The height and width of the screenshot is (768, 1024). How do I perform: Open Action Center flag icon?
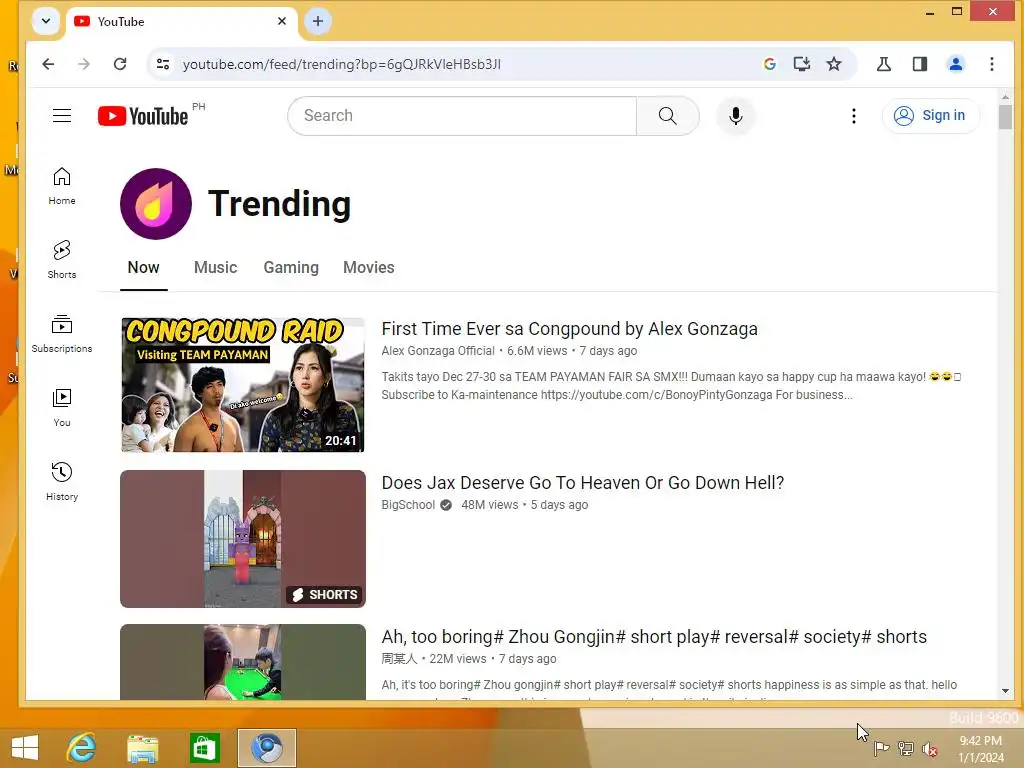point(882,749)
